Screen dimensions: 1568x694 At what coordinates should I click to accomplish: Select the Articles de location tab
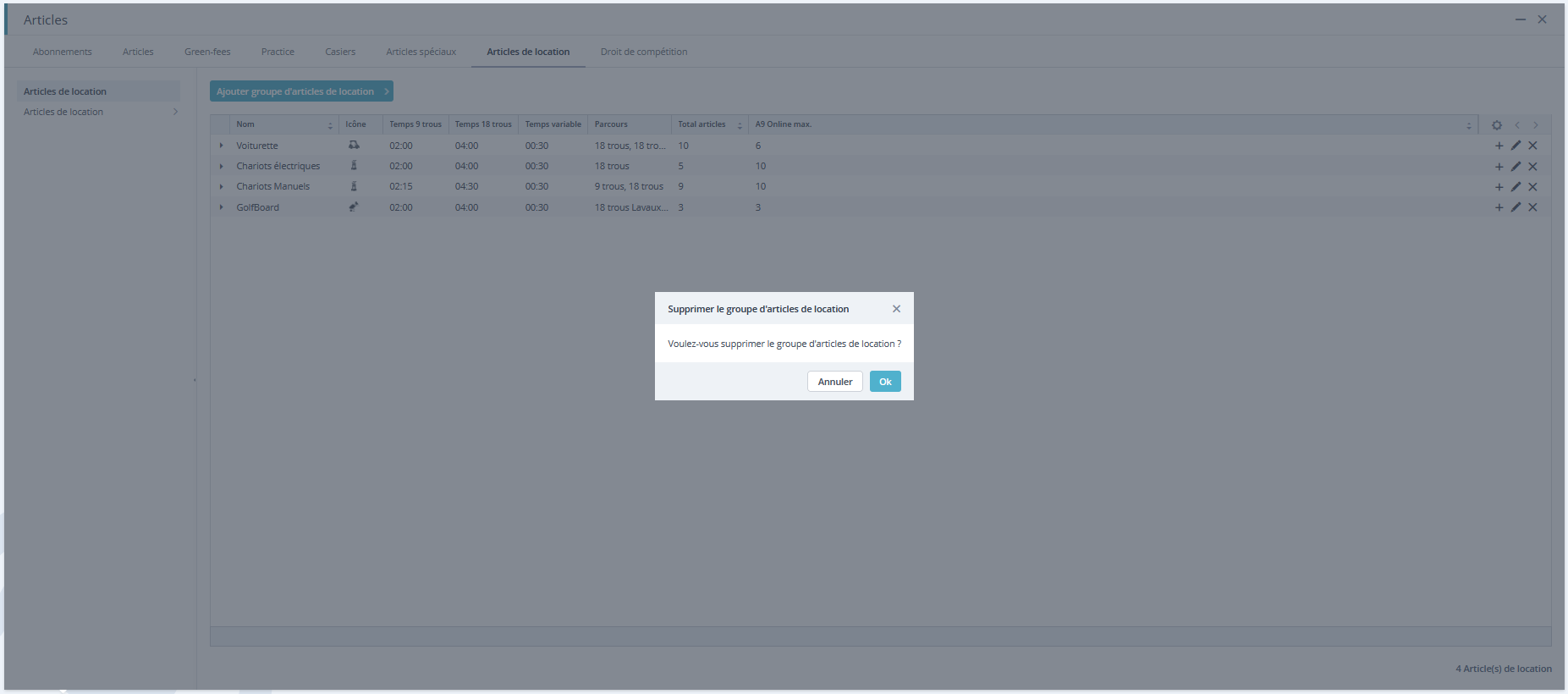[x=528, y=52]
